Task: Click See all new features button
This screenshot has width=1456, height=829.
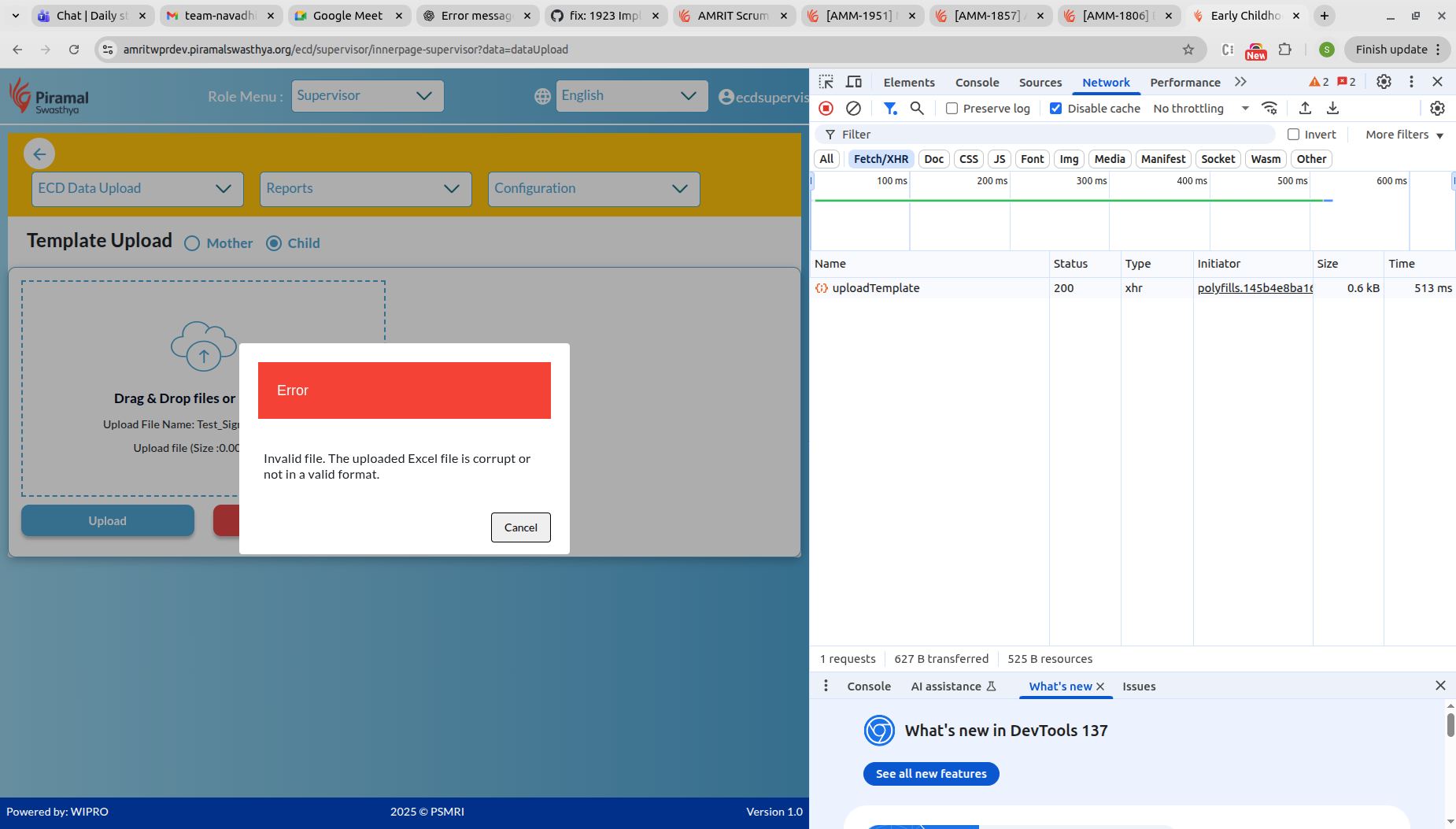Action: pos(931,774)
